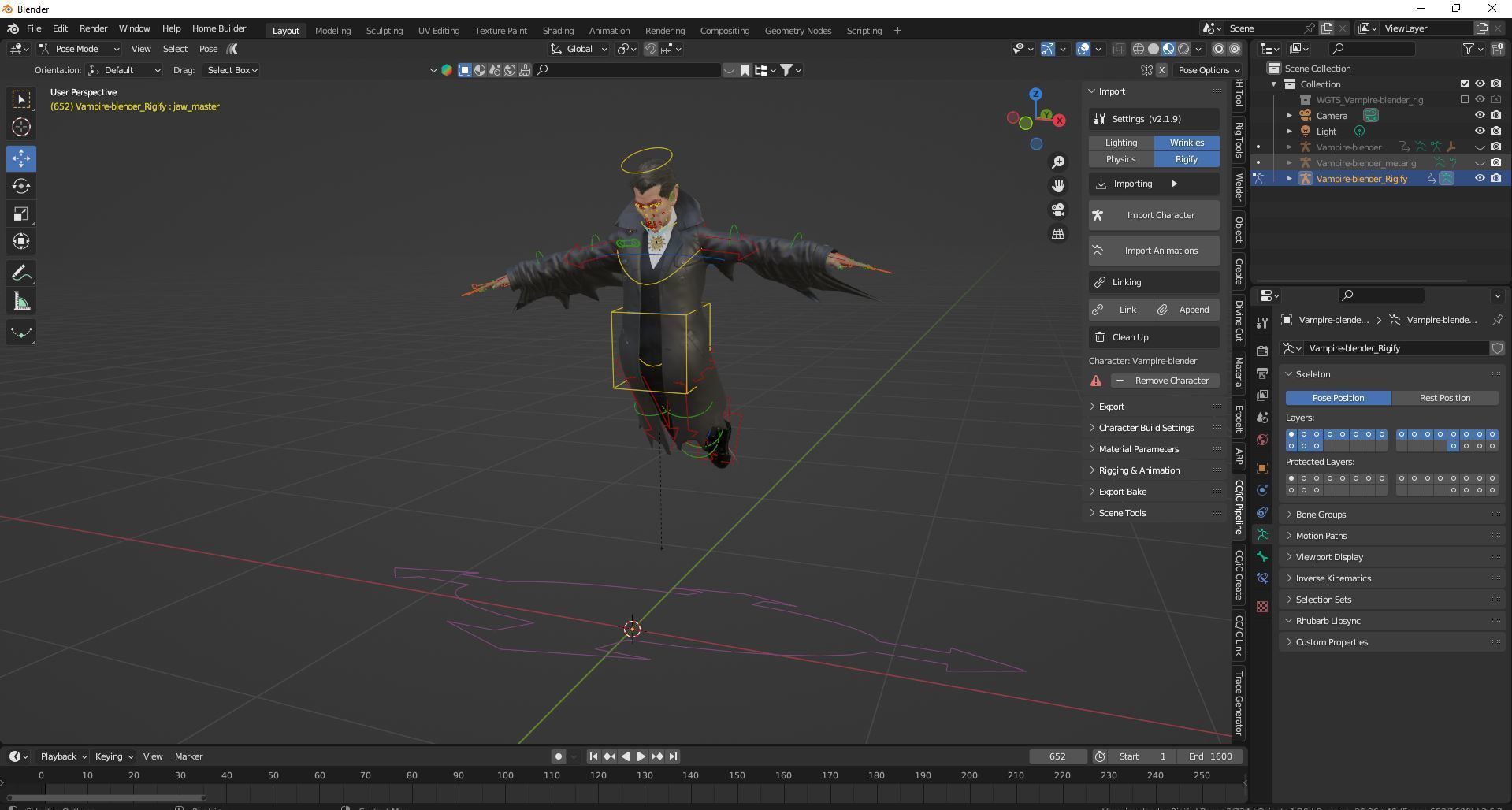Screen dimensions: 1512x810
Task: Click the Link button
Action: click(x=1121, y=310)
